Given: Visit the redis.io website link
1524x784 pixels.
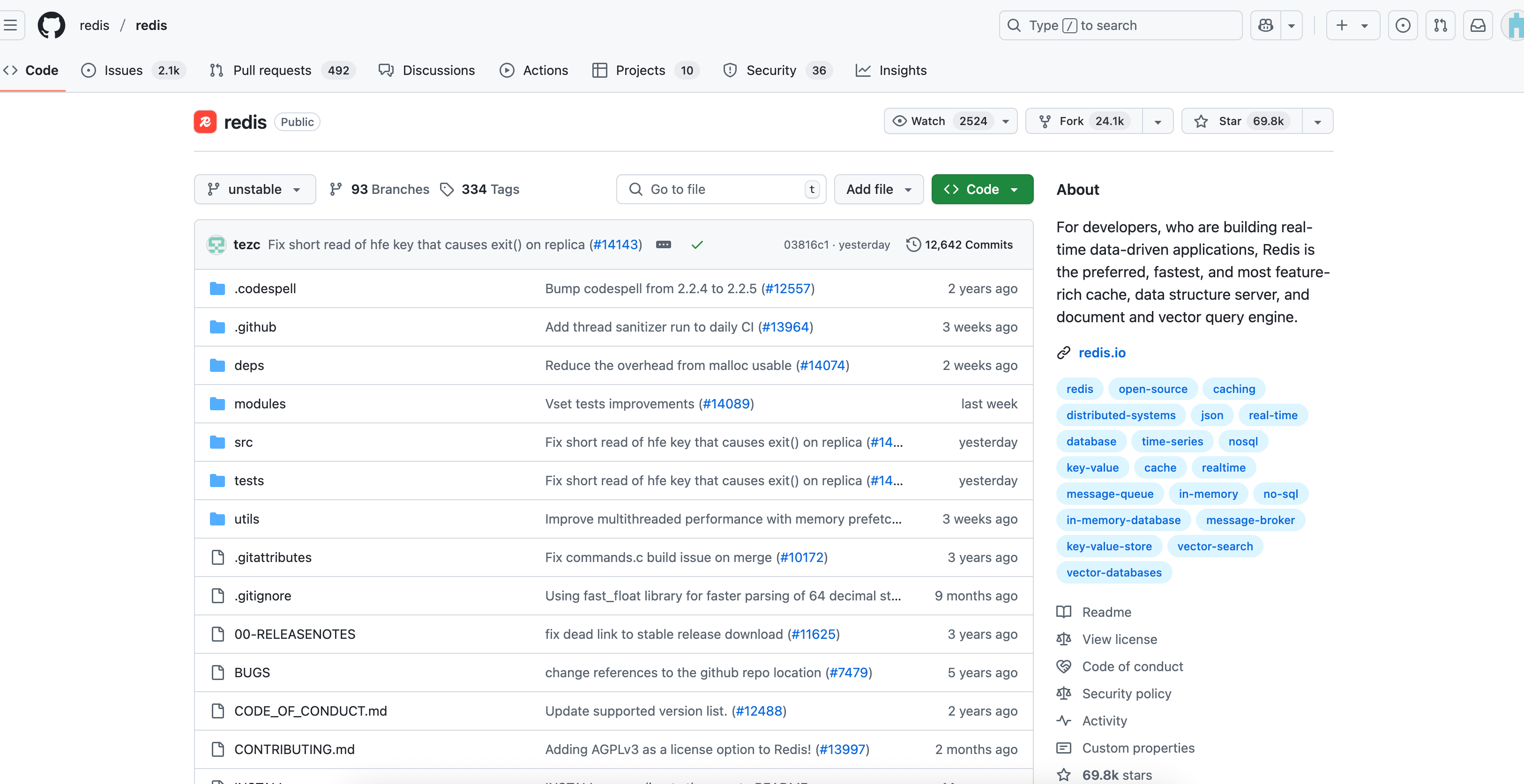Looking at the screenshot, I should point(1102,352).
